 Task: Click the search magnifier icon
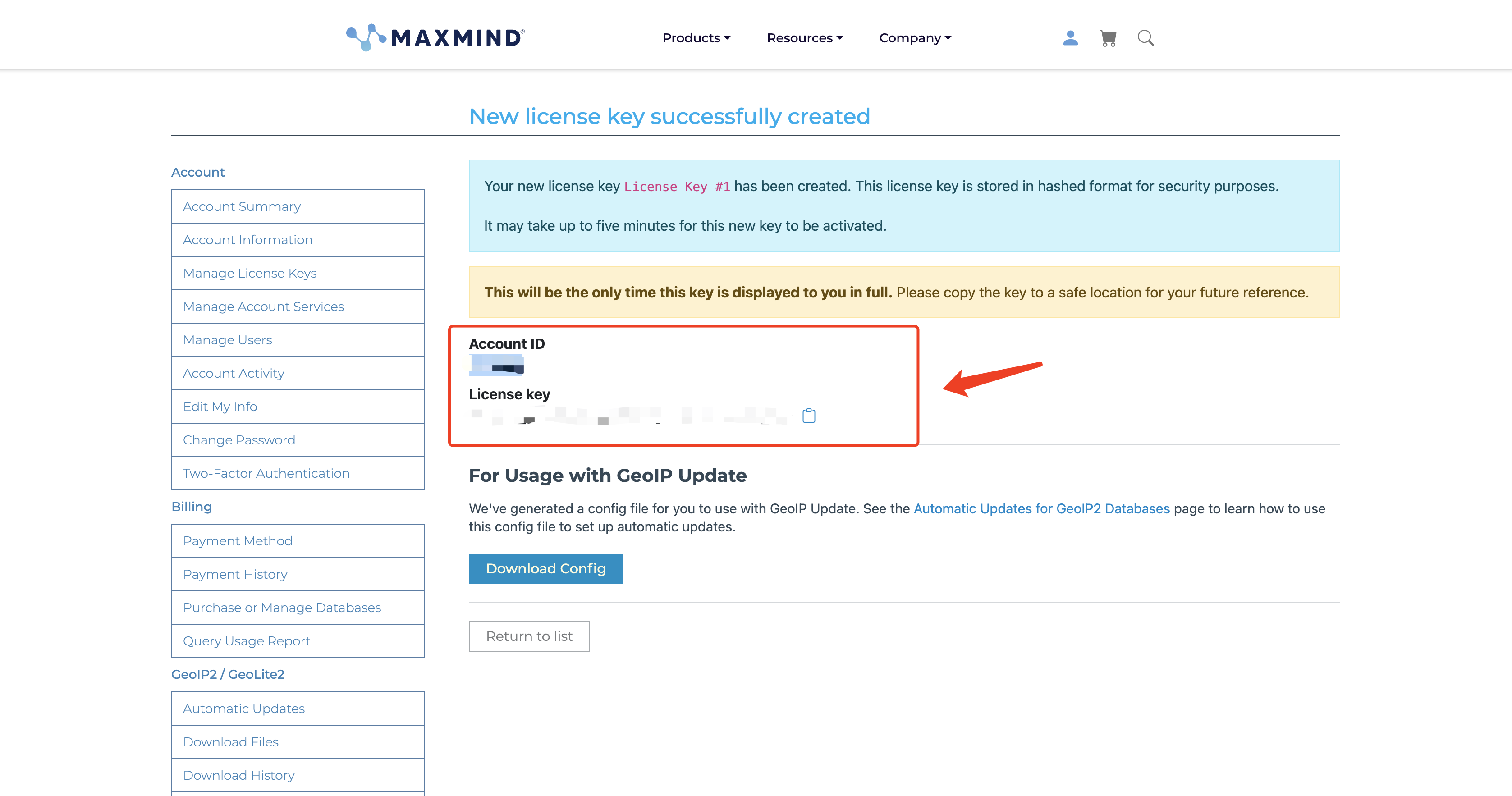1145,38
